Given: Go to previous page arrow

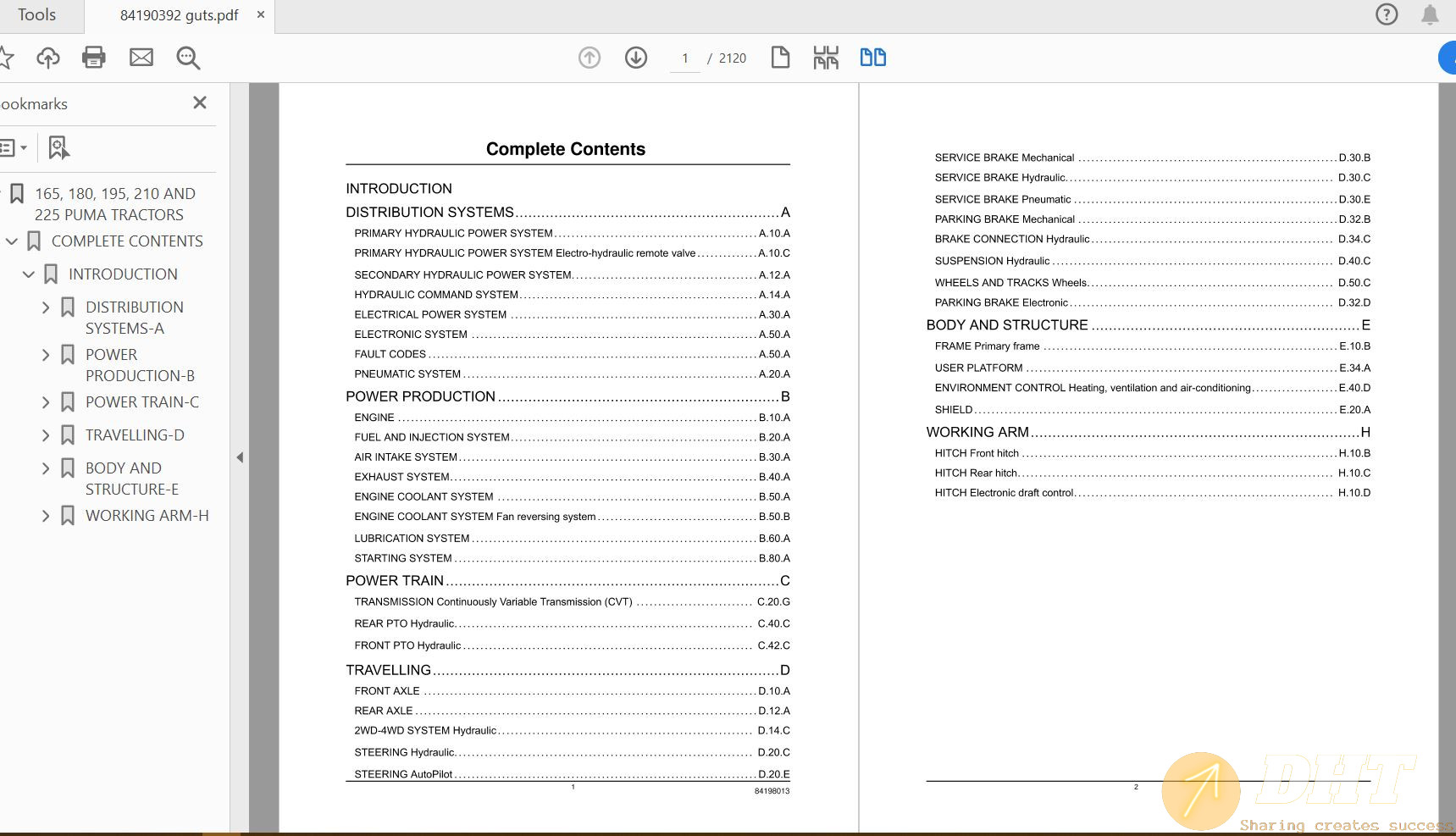Looking at the screenshot, I should tap(590, 58).
